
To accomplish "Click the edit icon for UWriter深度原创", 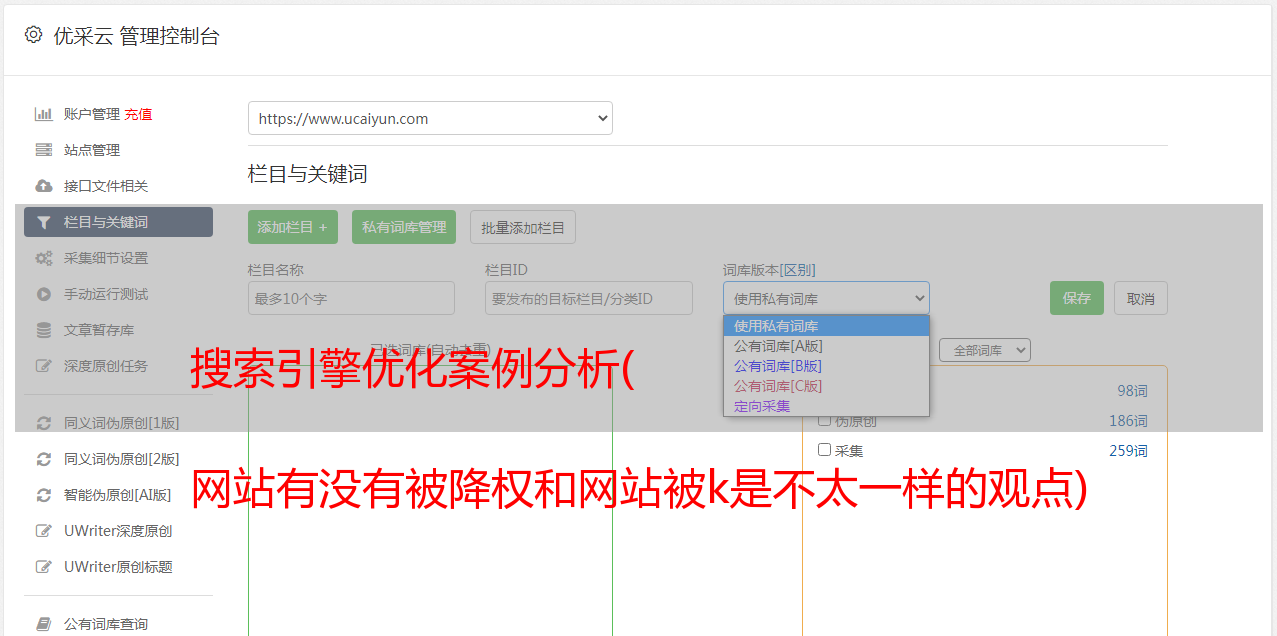I will [43, 531].
